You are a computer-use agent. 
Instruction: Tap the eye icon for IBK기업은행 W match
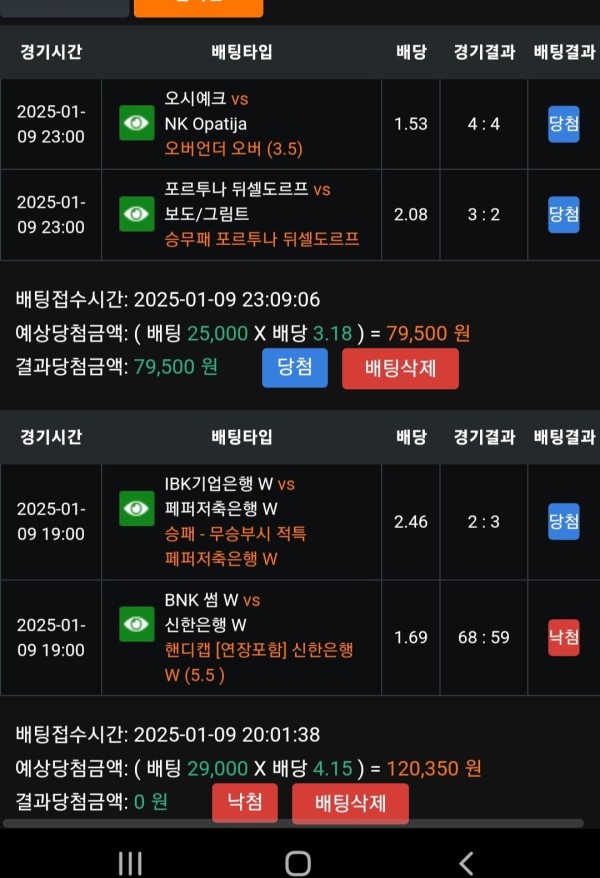[137, 508]
